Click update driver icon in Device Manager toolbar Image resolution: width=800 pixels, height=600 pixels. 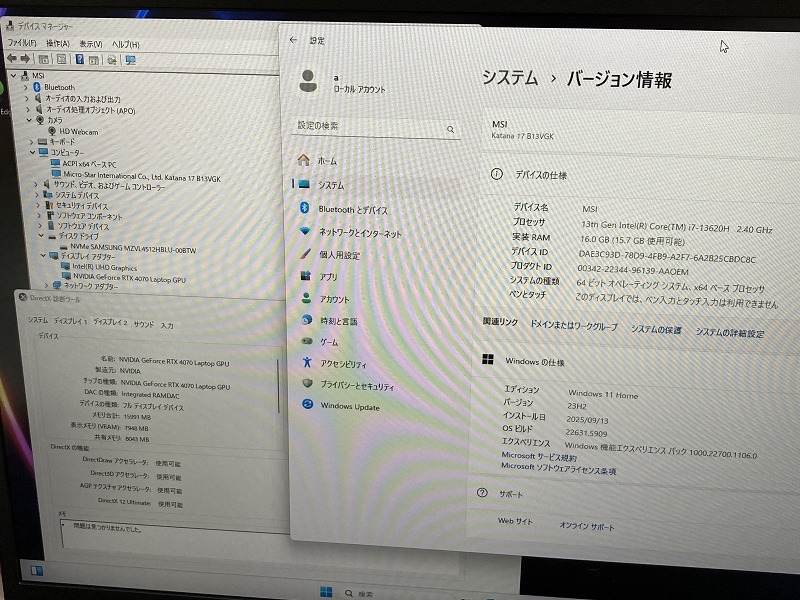[112, 60]
